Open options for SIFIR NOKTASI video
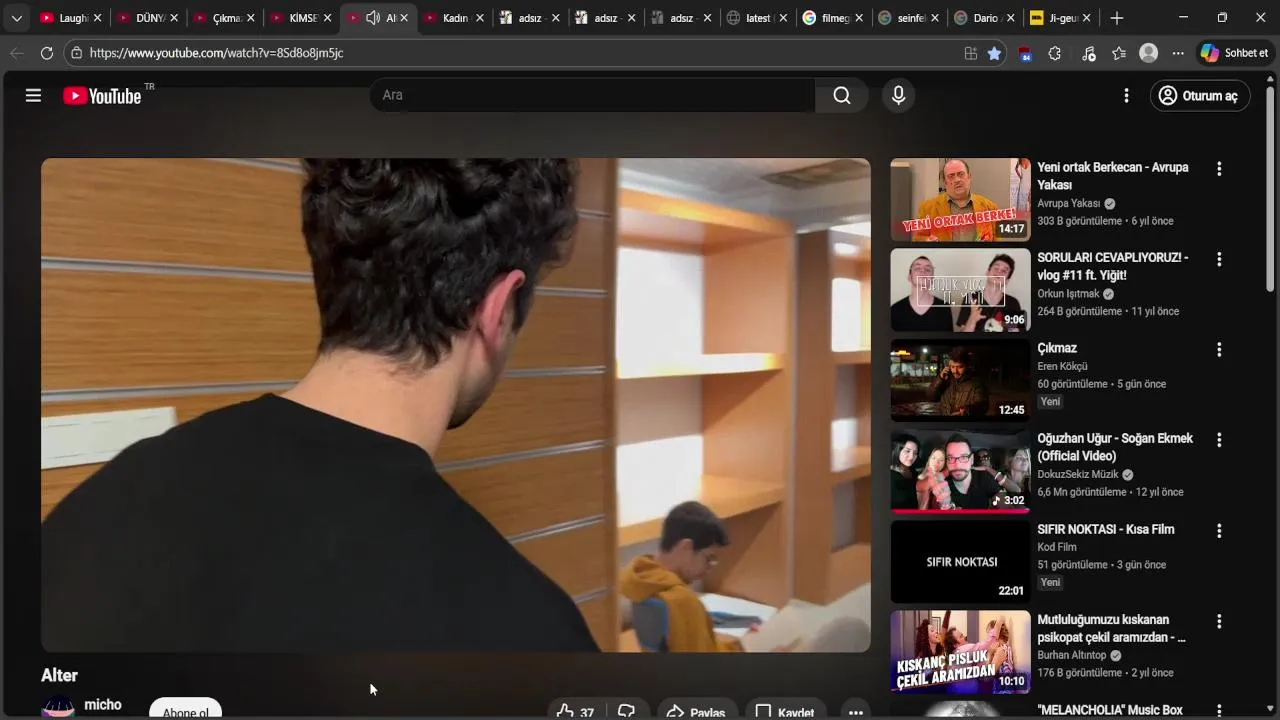This screenshot has height=720, width=1280. (1219, 531)
